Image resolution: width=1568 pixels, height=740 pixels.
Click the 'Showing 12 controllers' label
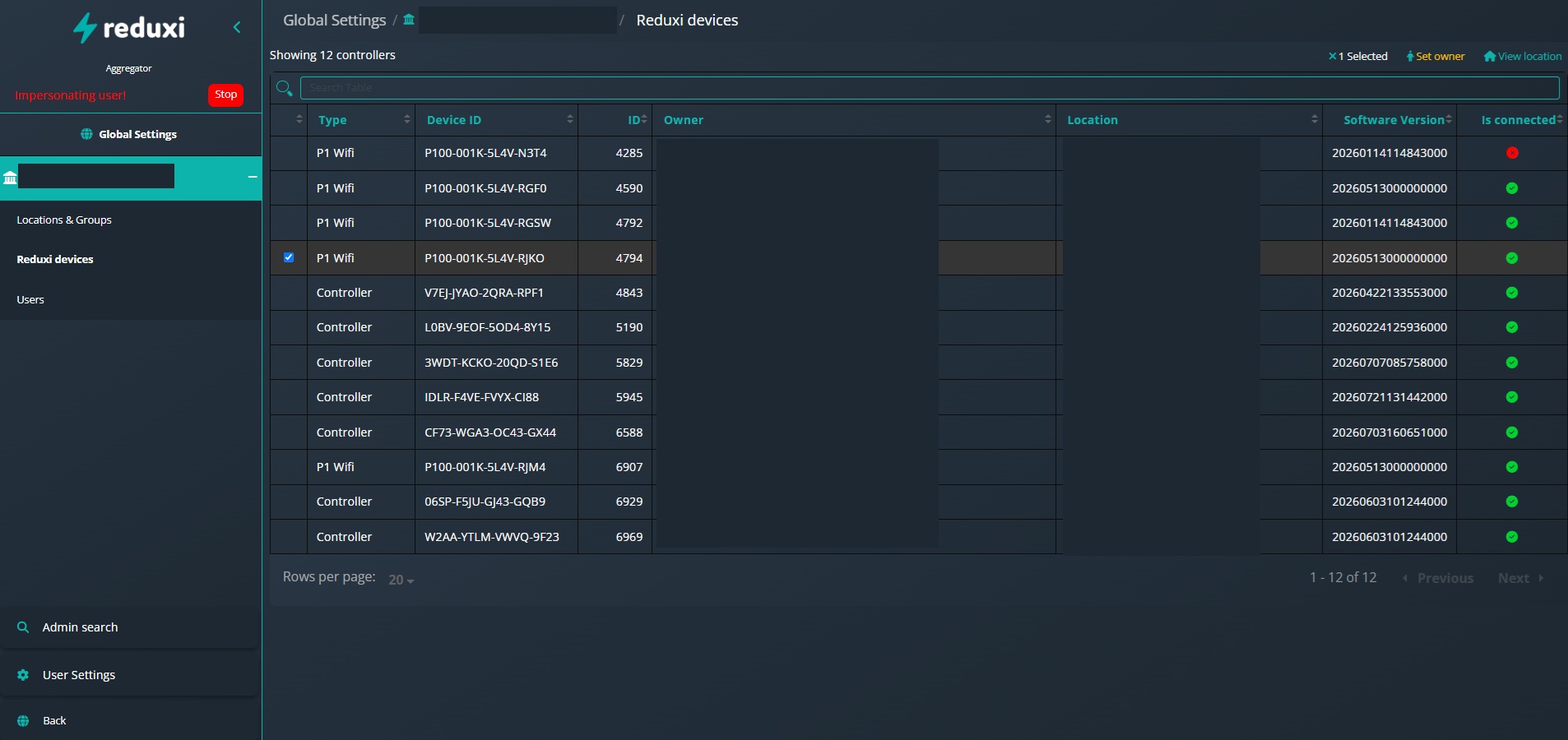pyautogui.click(x=332, y=55)
